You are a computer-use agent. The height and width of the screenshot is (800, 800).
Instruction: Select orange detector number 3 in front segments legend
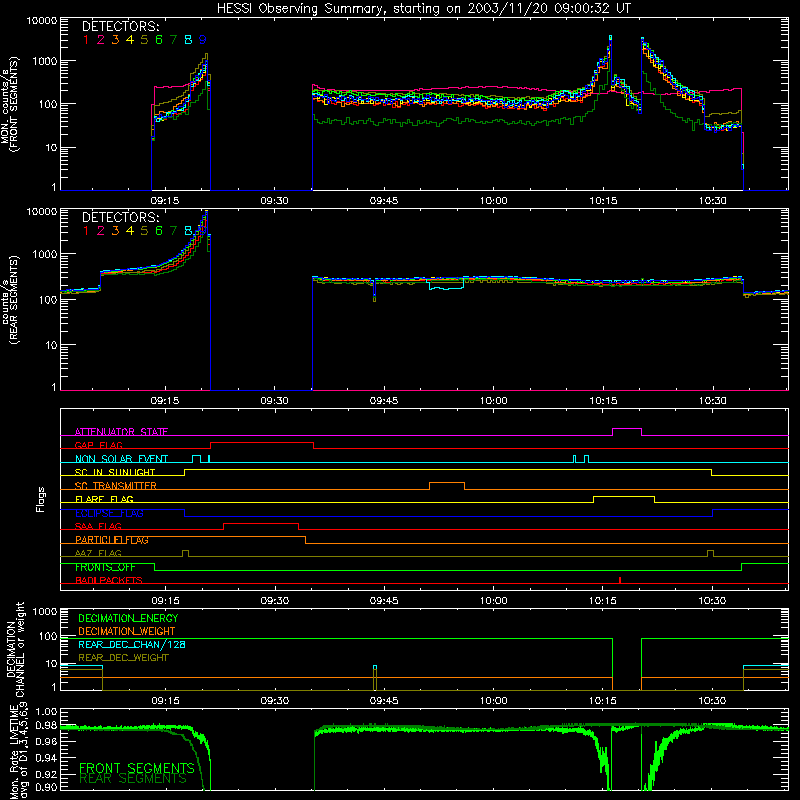tap(115, 40)
